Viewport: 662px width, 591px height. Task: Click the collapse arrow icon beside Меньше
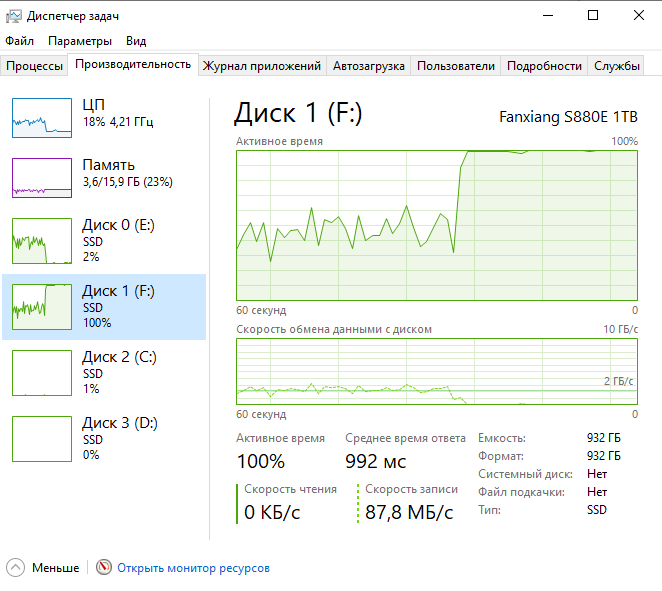(x=15, y=567)
